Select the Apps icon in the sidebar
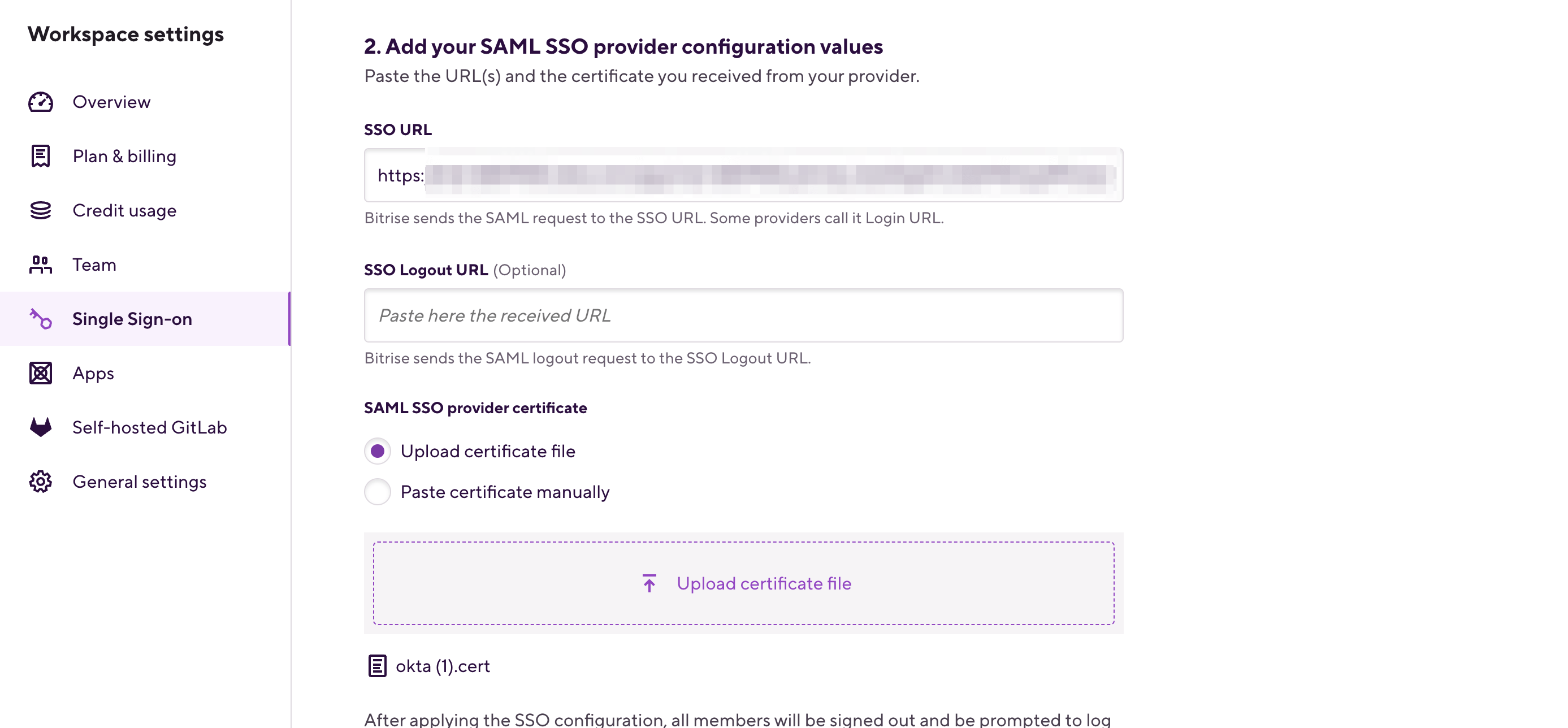 (x=40, y=372)
